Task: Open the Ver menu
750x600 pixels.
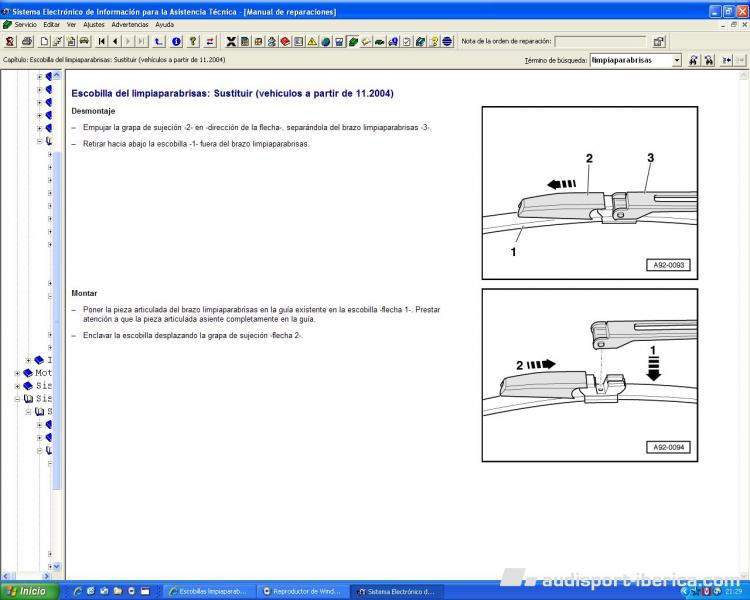Action: tap(71, 24)
